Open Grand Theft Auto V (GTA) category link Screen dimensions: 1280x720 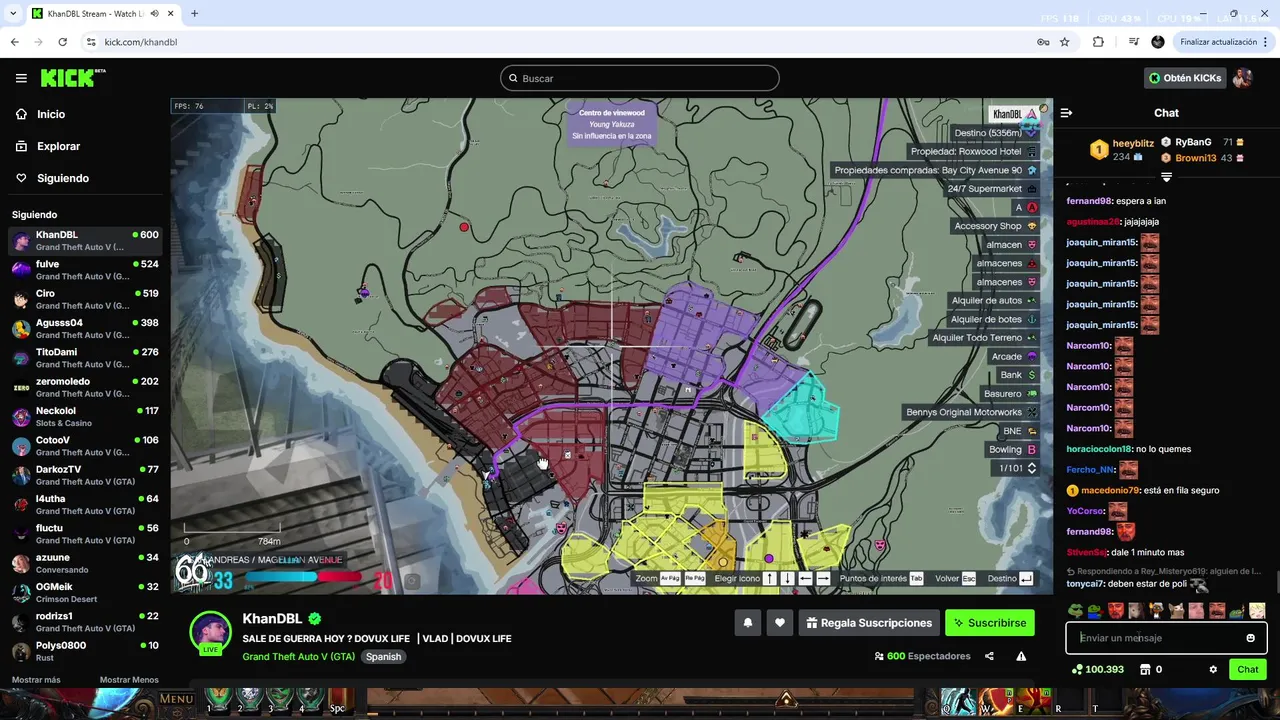[x=298, y=657]
